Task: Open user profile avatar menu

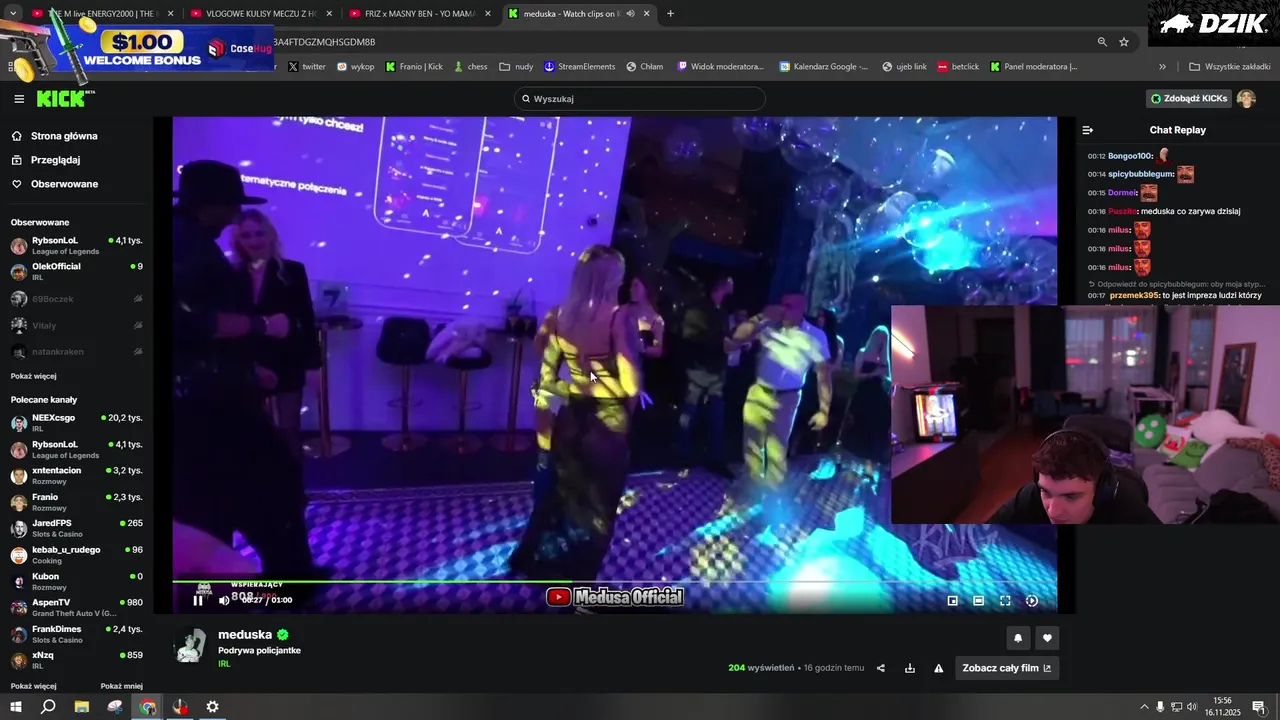Action: [1246, 99]
